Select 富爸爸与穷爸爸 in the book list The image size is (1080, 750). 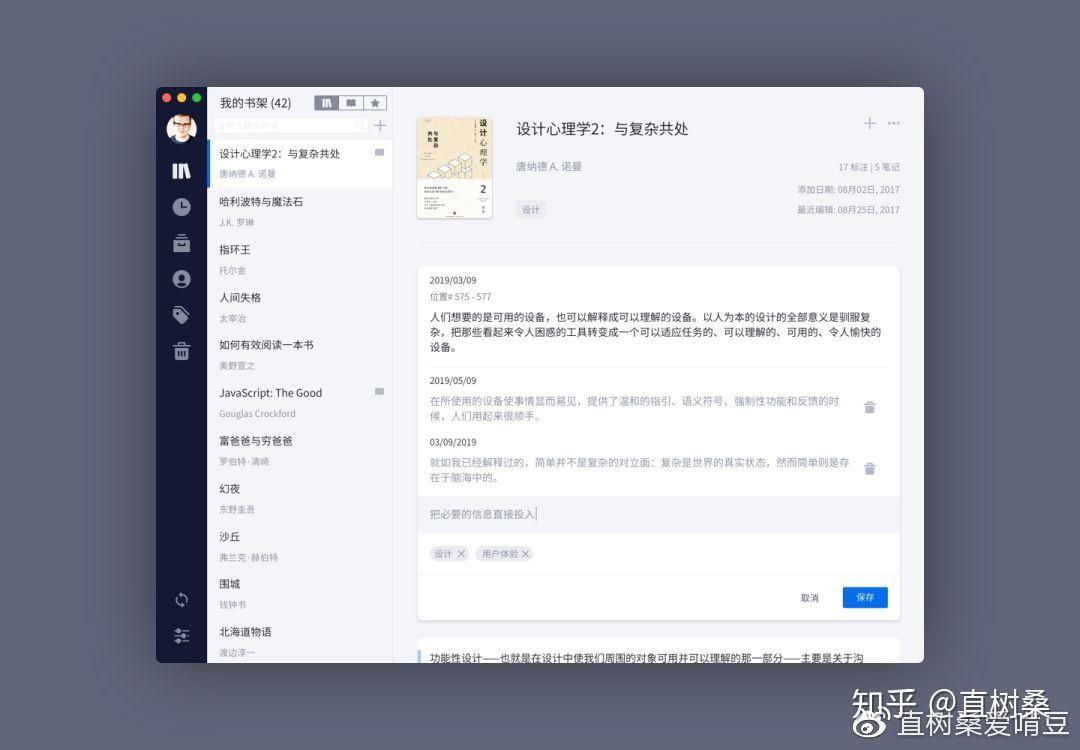pos(300,450)
